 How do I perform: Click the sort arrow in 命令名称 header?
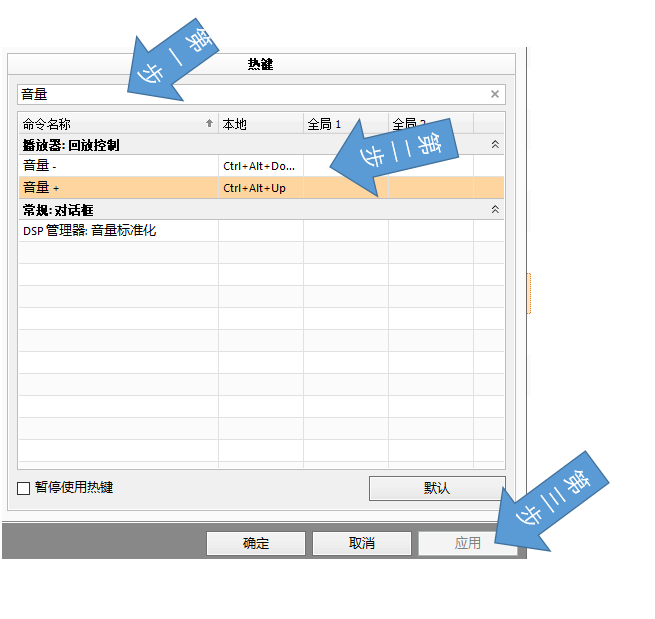[209, 124]
